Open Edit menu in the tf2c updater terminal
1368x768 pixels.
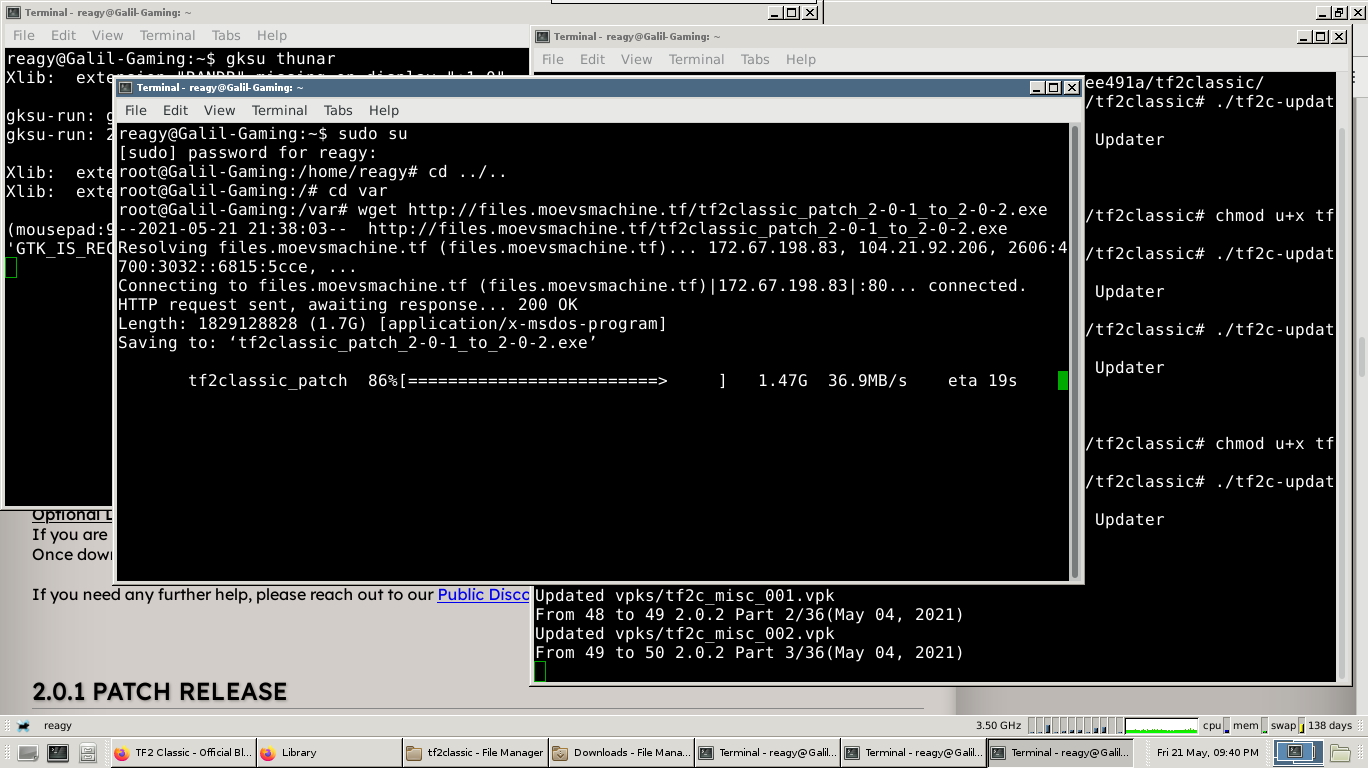pos(592,59)
